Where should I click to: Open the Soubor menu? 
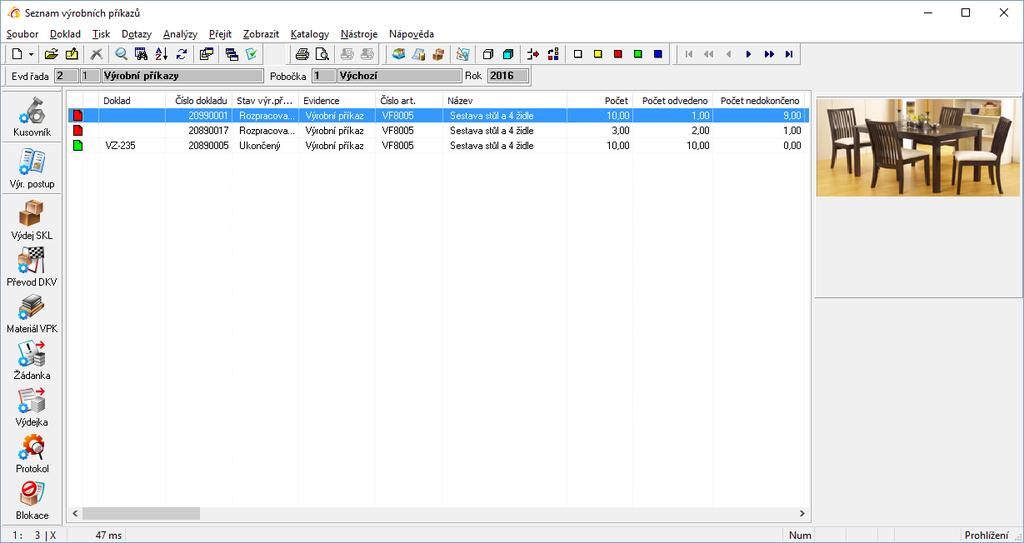click(x=23, y=34)
